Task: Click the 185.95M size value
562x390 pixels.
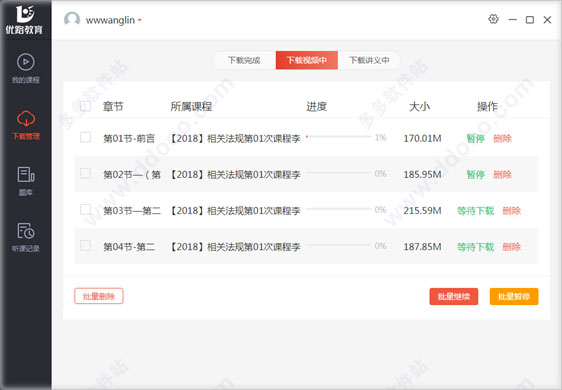Action: pos(423,175)
